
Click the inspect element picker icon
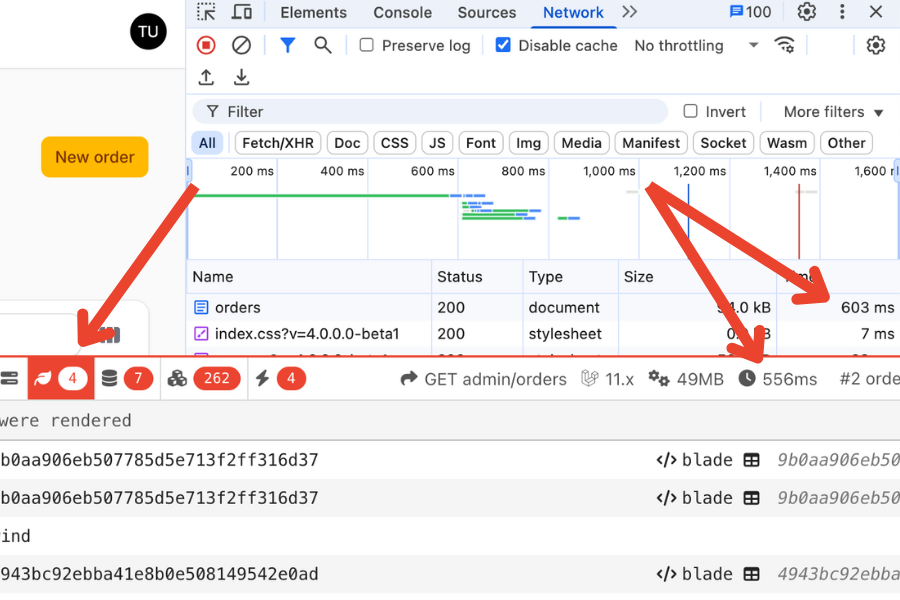coord(206,12)
